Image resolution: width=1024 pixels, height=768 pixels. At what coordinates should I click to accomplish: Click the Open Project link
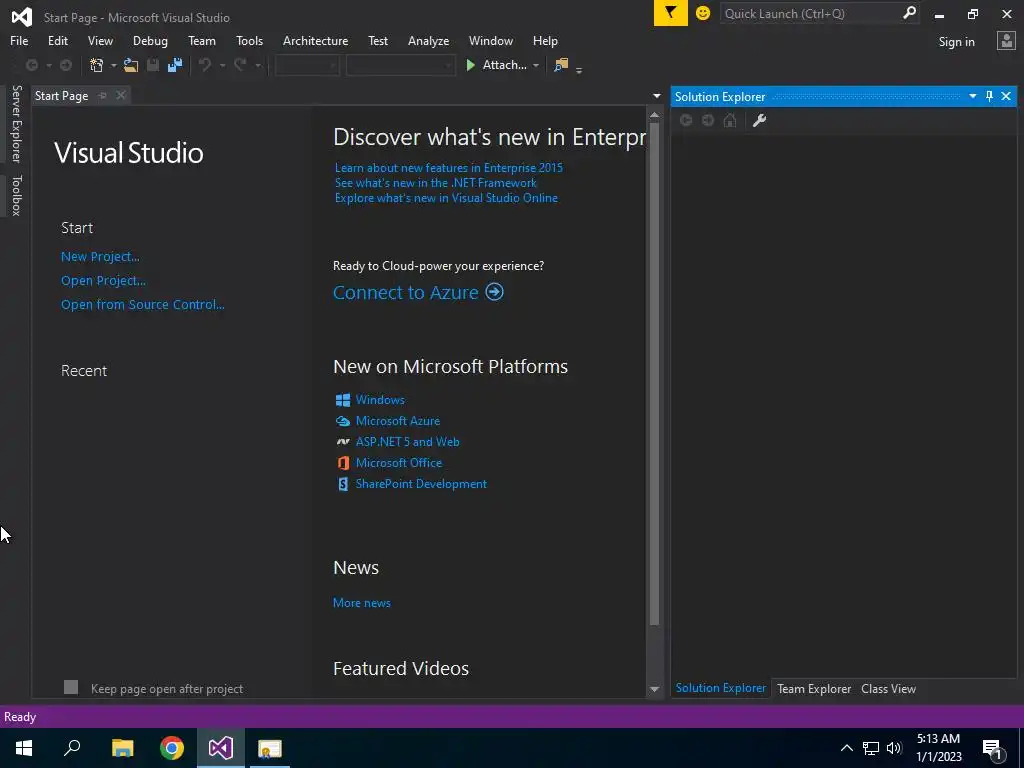tap(103, 281)
